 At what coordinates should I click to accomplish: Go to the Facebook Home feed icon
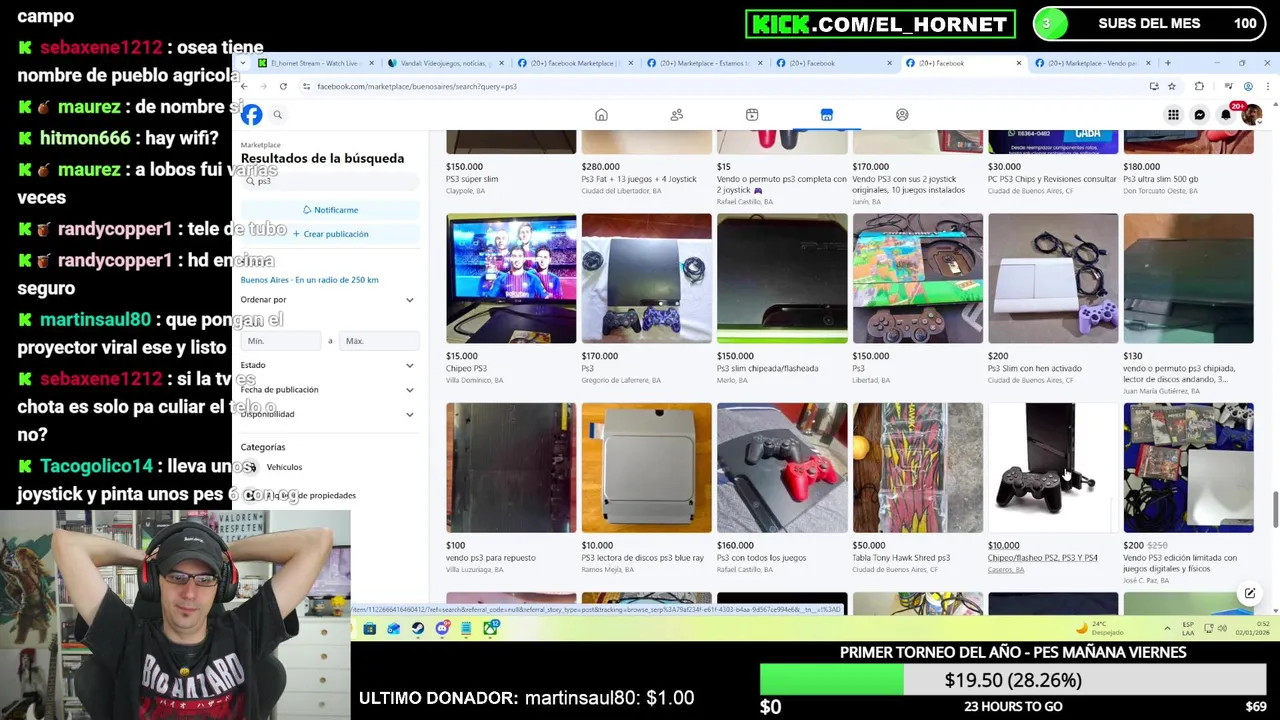tap(601, 115)
